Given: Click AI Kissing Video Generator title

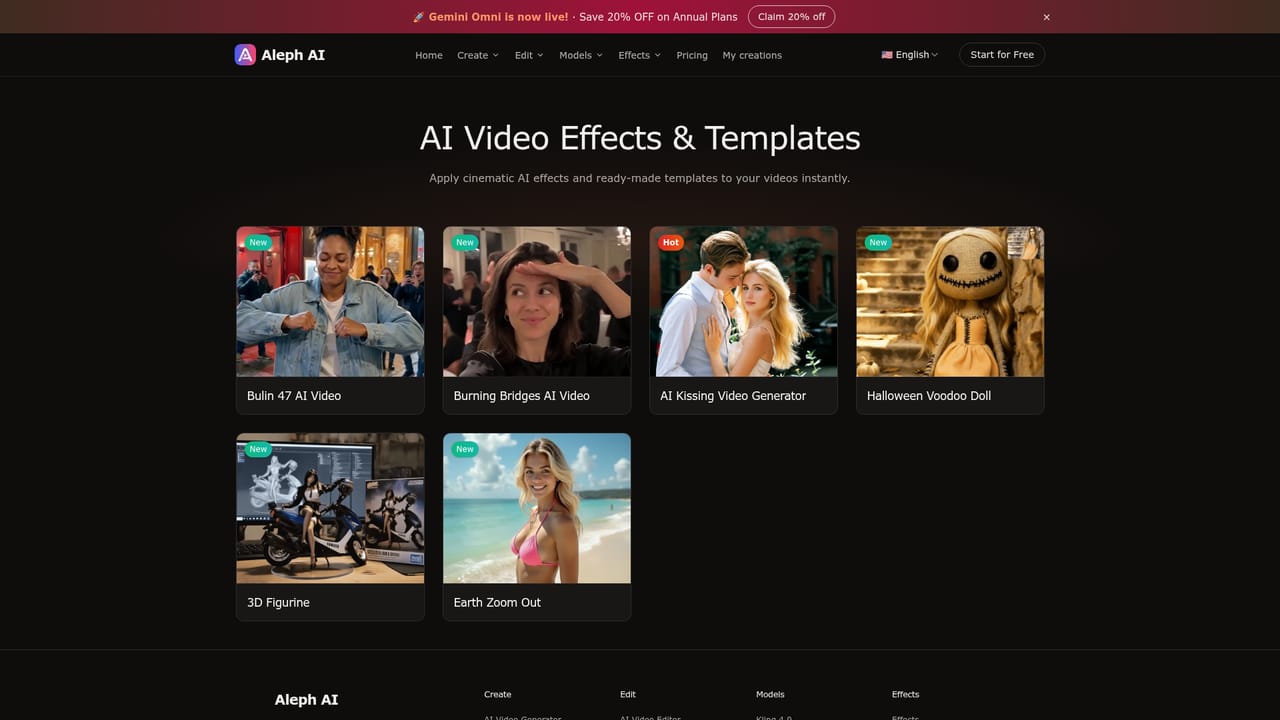Looking at the screenshot, I should 733,396.
